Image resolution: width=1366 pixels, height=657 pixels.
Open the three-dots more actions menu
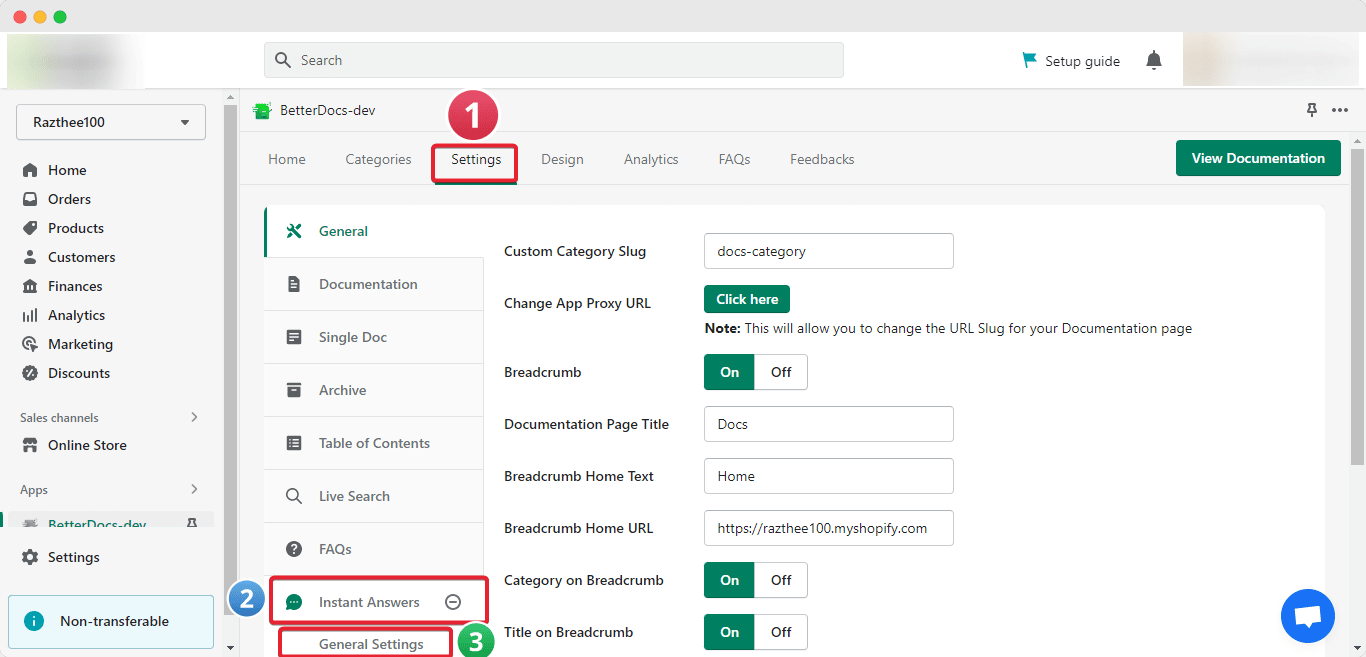click(1340, 110)
